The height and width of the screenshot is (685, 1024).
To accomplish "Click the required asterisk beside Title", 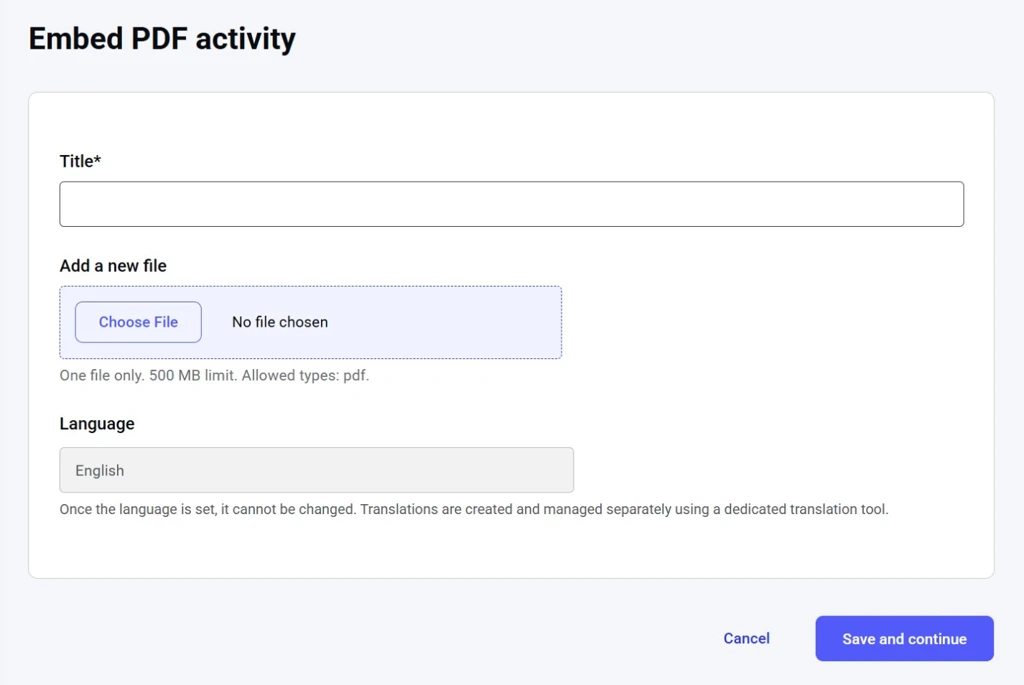I will (x=97, y=160).
